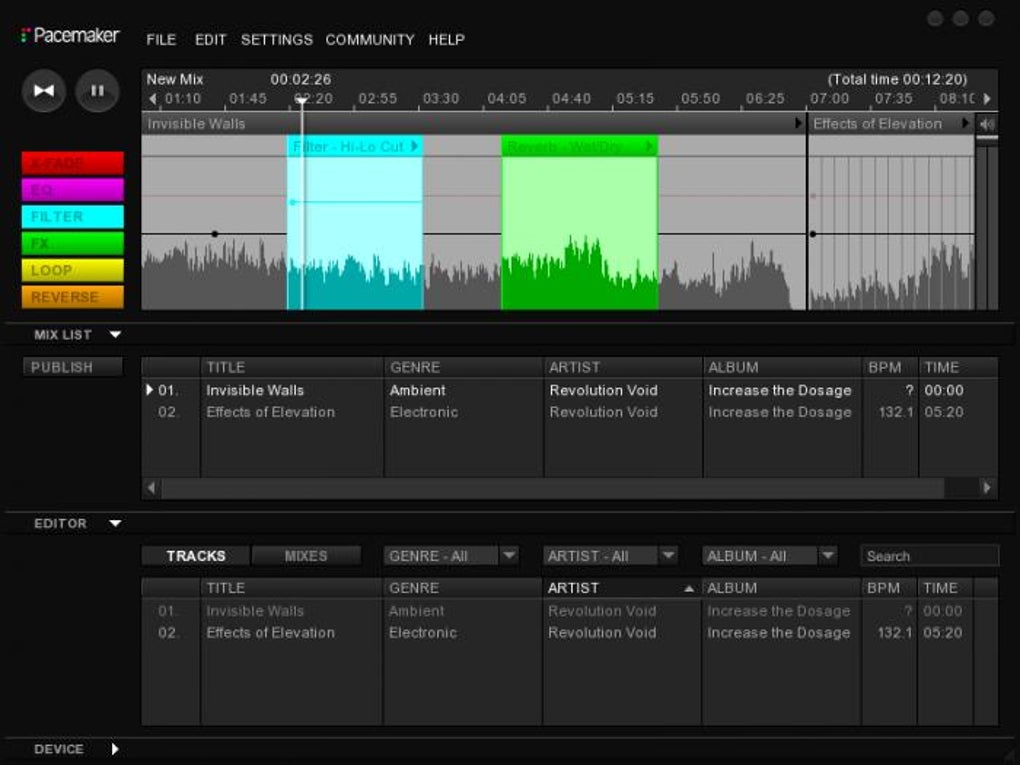Open the SETTINGS menu
Viewport: 1020px width, 765px height.
(x=276, y=40)
